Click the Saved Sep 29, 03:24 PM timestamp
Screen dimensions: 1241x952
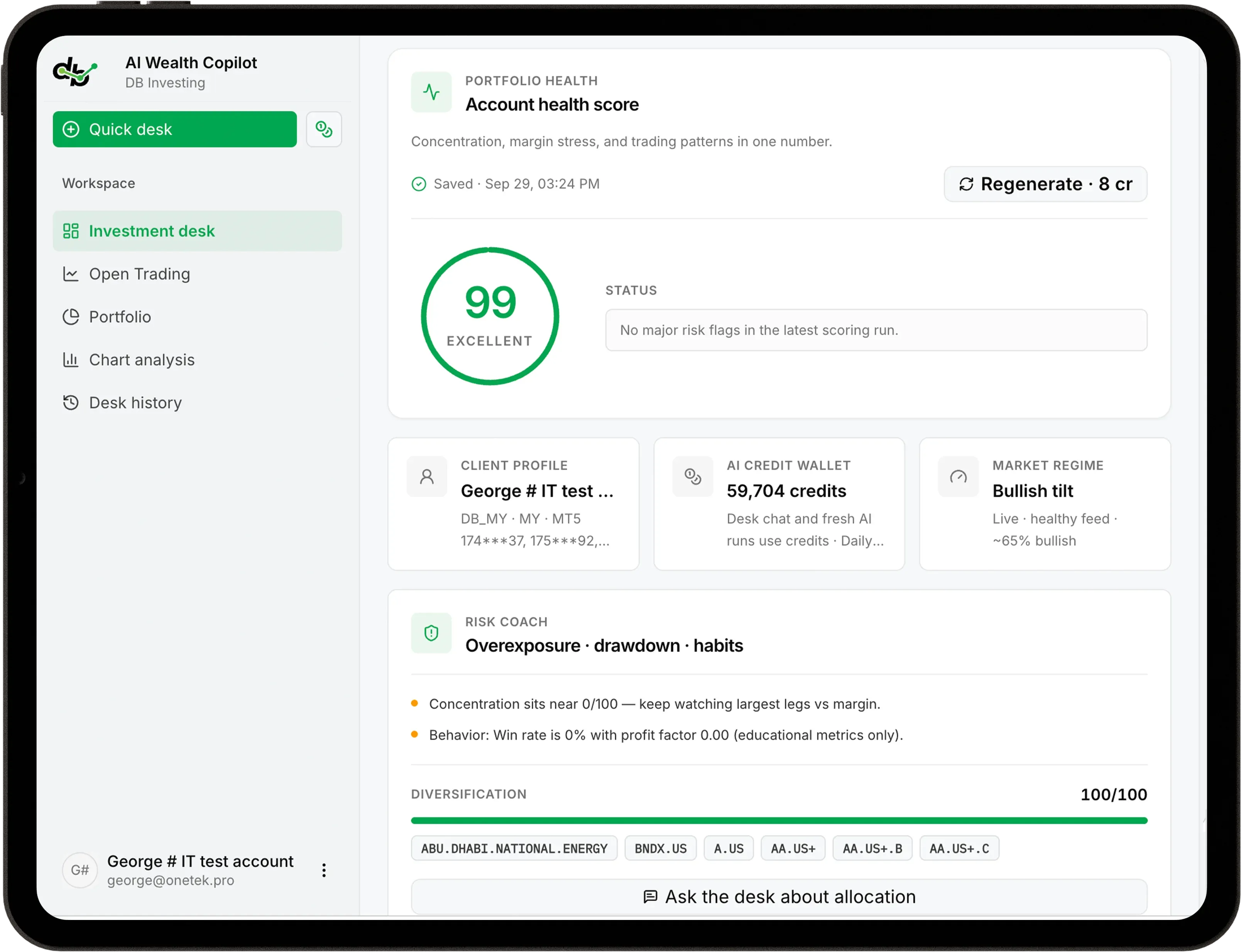pos(516,184)
